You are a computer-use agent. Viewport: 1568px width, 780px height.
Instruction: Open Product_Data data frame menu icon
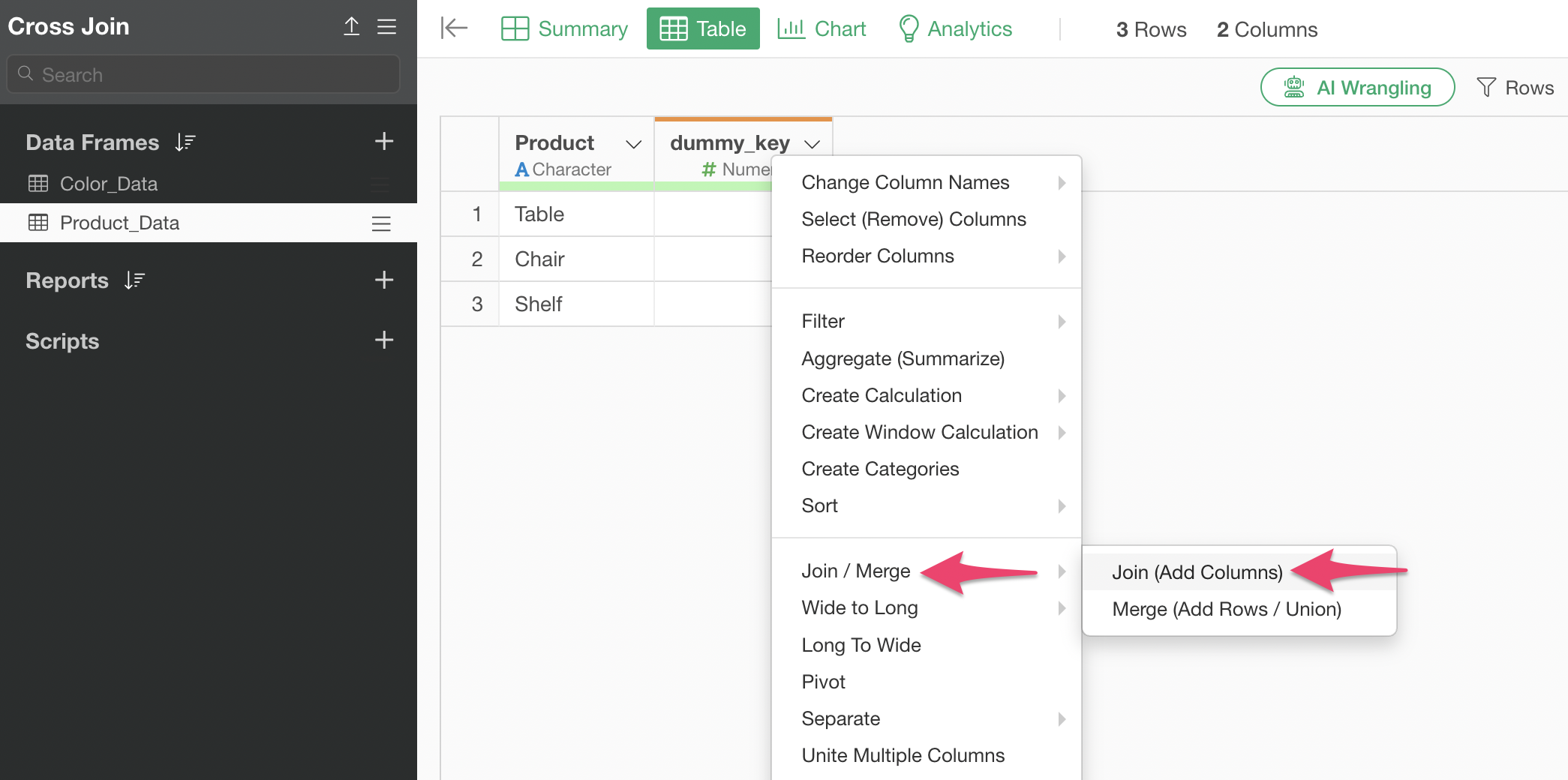coord(380,223)
